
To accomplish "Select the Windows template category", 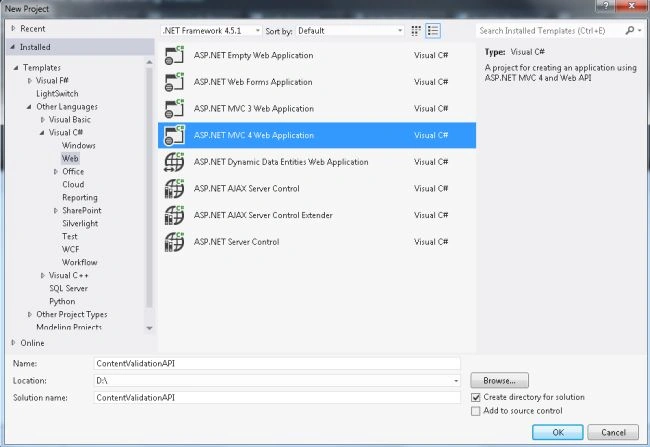I will pos(79,146).
